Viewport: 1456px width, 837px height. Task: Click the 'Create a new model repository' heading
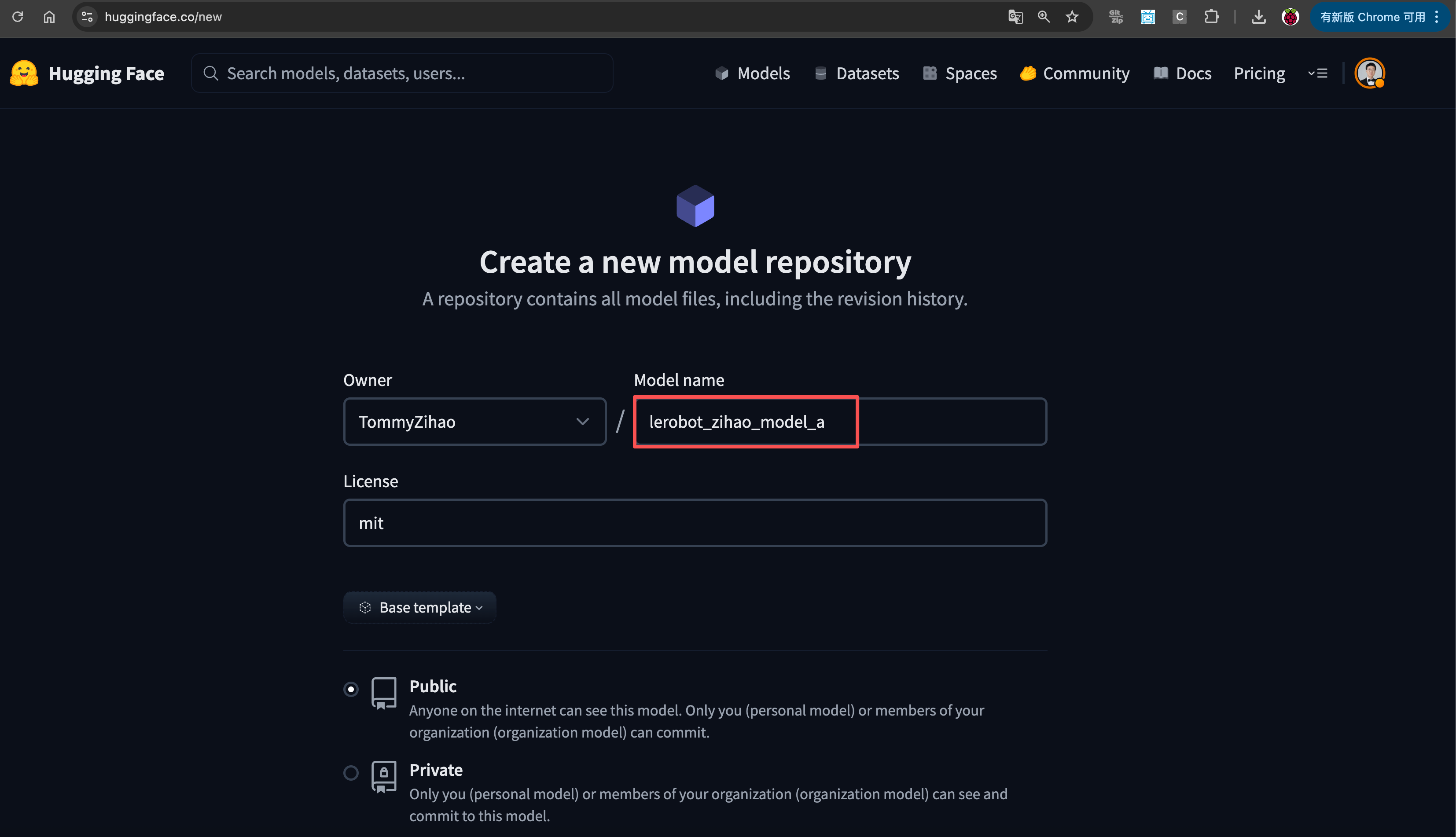[x=695, y=261]
